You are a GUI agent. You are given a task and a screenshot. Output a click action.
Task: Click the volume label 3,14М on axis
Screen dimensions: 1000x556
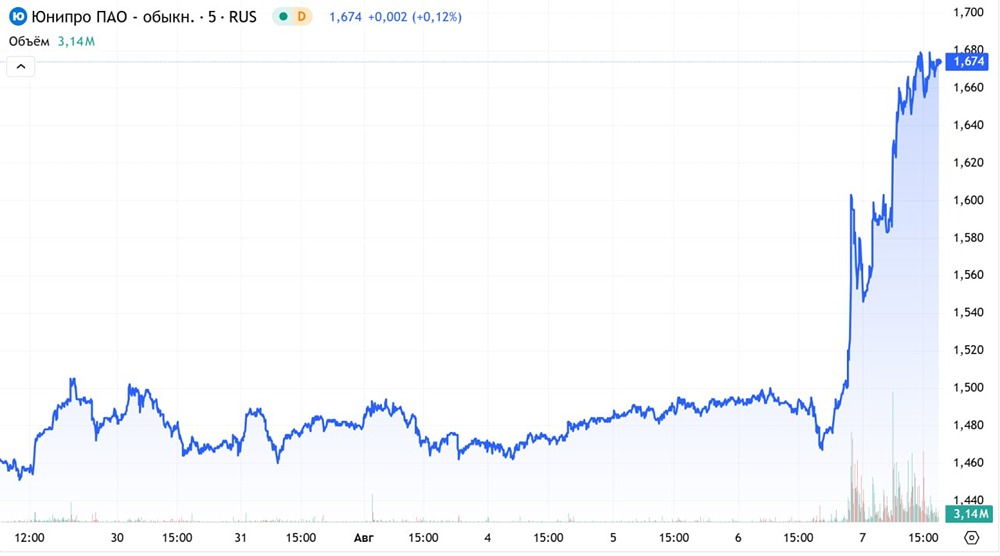click(x=969, y=514)
